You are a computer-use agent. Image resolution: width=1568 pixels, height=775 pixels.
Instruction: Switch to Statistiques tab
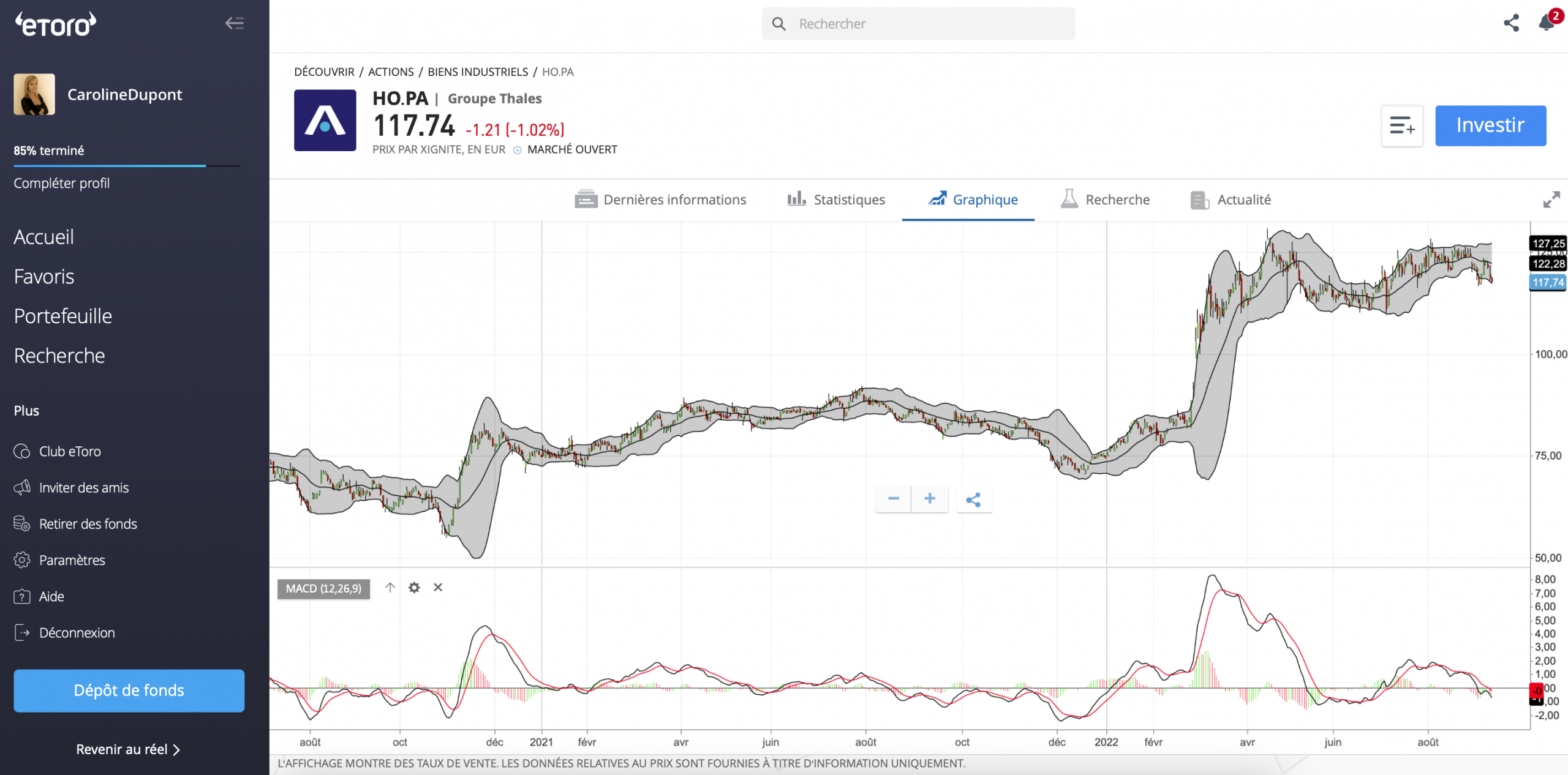836,200
